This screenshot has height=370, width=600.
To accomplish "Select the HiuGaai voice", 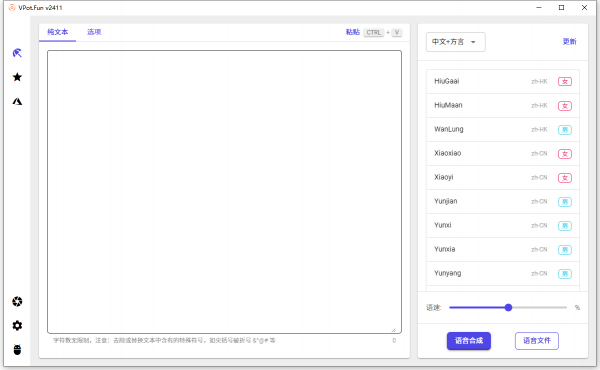I will pyautogui.click(x=503, y=81).
